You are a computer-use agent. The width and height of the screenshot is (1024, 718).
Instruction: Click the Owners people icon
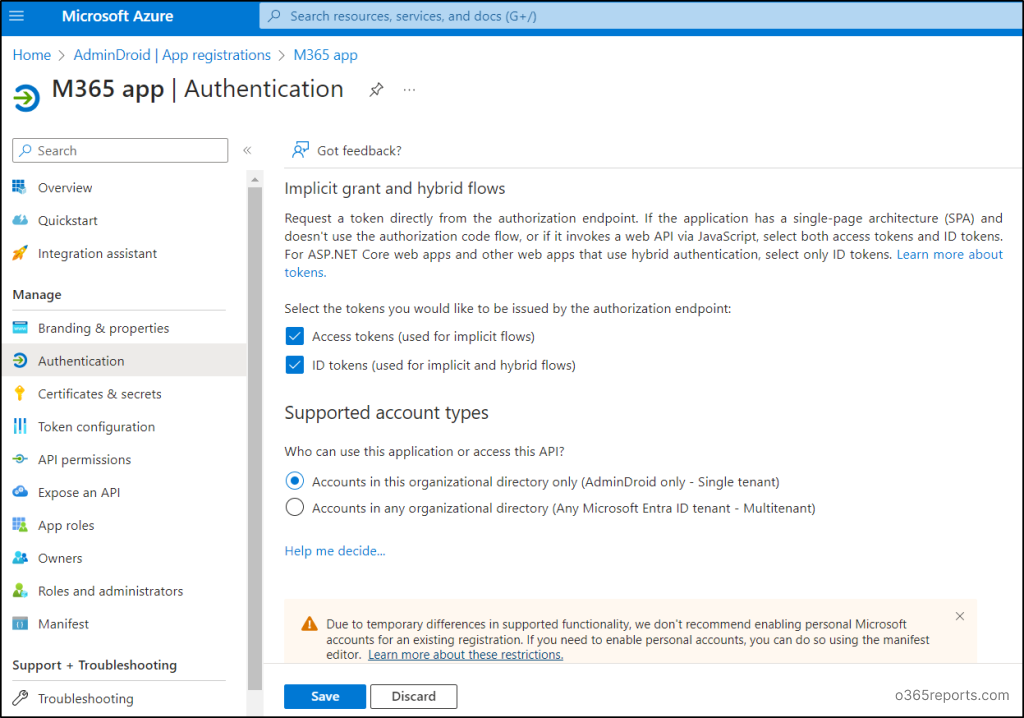pyautogui.click(x=20, y=558)
